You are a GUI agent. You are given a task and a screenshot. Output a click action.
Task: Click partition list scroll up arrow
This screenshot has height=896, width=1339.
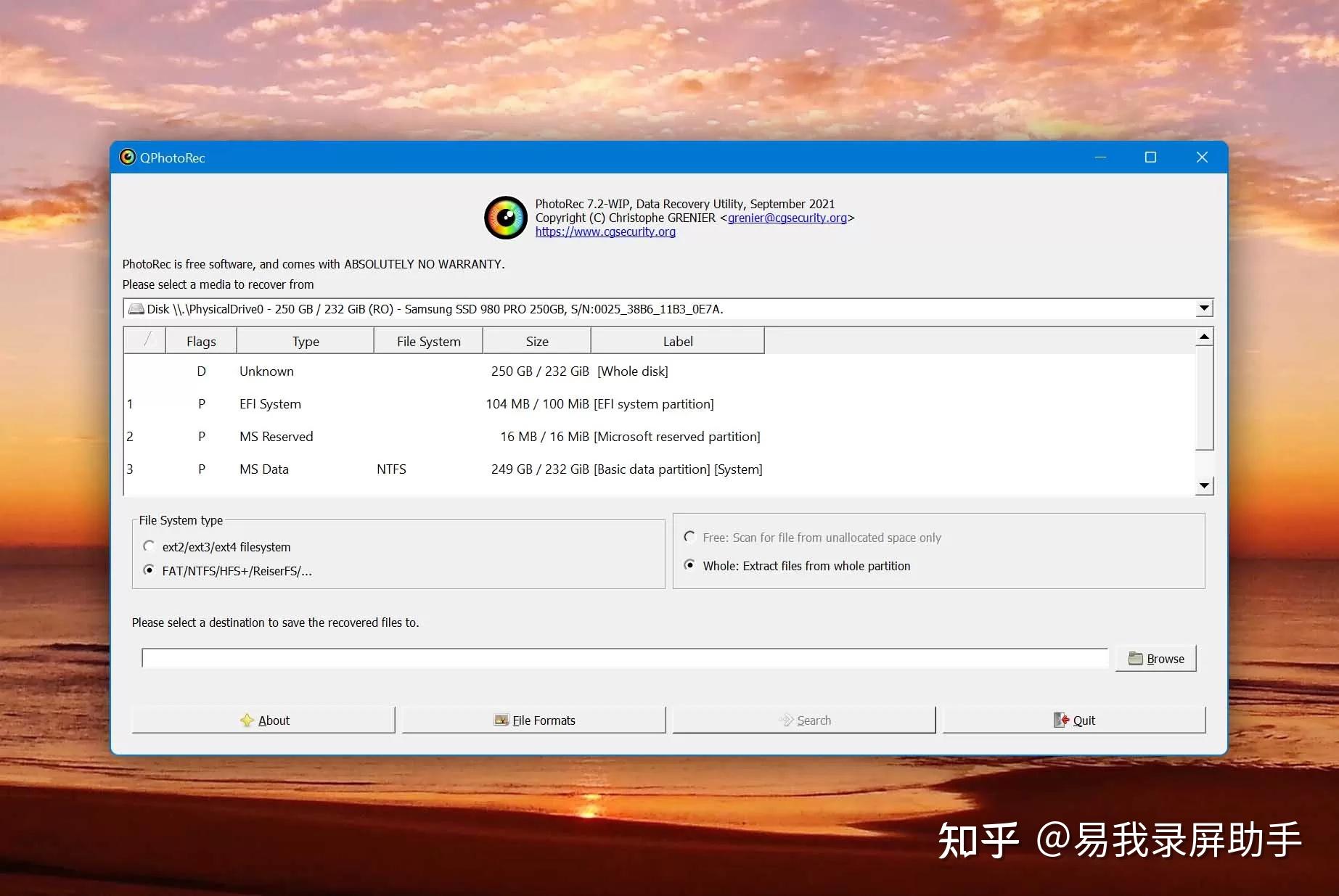point(1204,337)
